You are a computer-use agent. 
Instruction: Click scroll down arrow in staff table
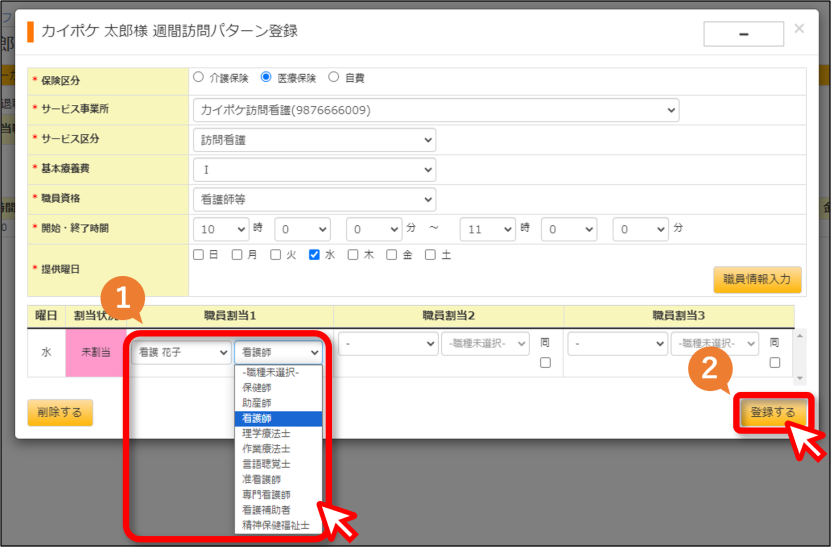point(800,378)
